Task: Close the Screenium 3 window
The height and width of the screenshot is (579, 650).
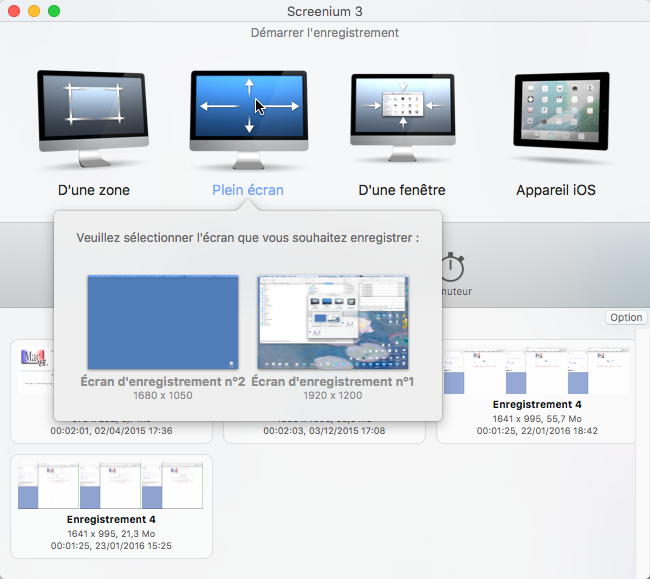Action: point(14,11)
